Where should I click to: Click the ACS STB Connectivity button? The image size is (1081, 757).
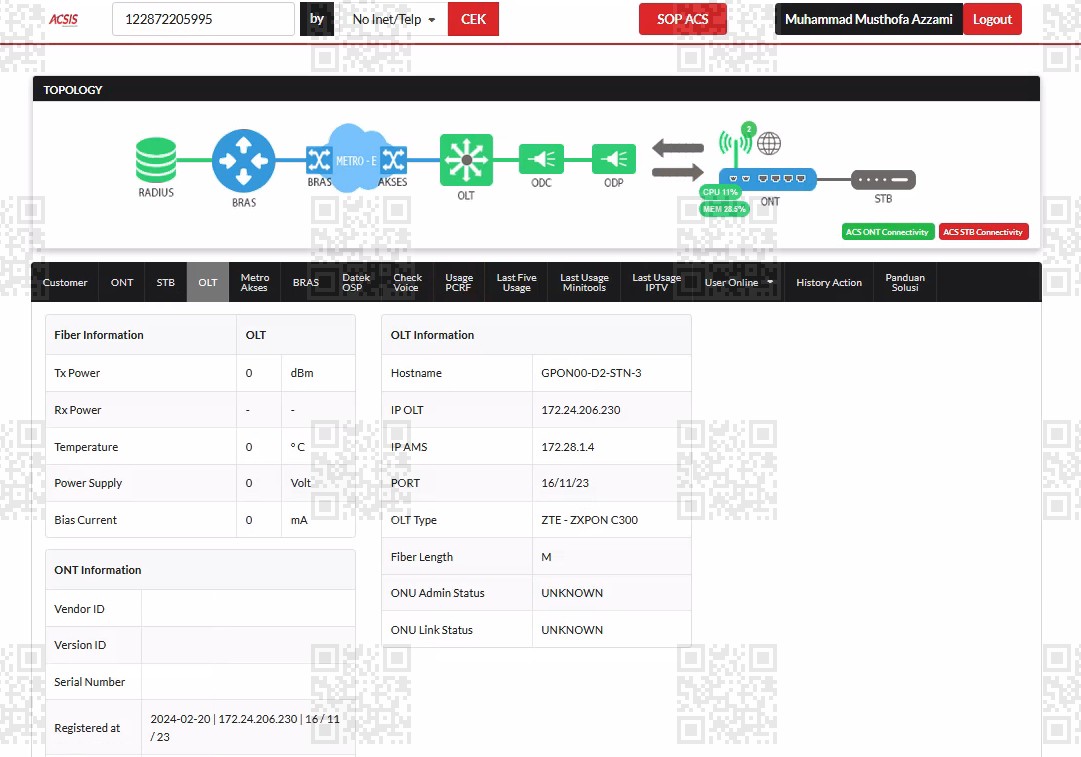coord(983,232)
